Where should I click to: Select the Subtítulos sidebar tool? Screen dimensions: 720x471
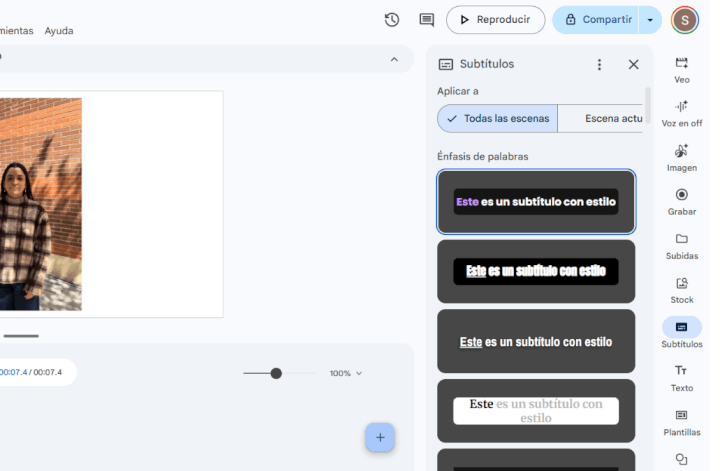(x=682, y=333)
